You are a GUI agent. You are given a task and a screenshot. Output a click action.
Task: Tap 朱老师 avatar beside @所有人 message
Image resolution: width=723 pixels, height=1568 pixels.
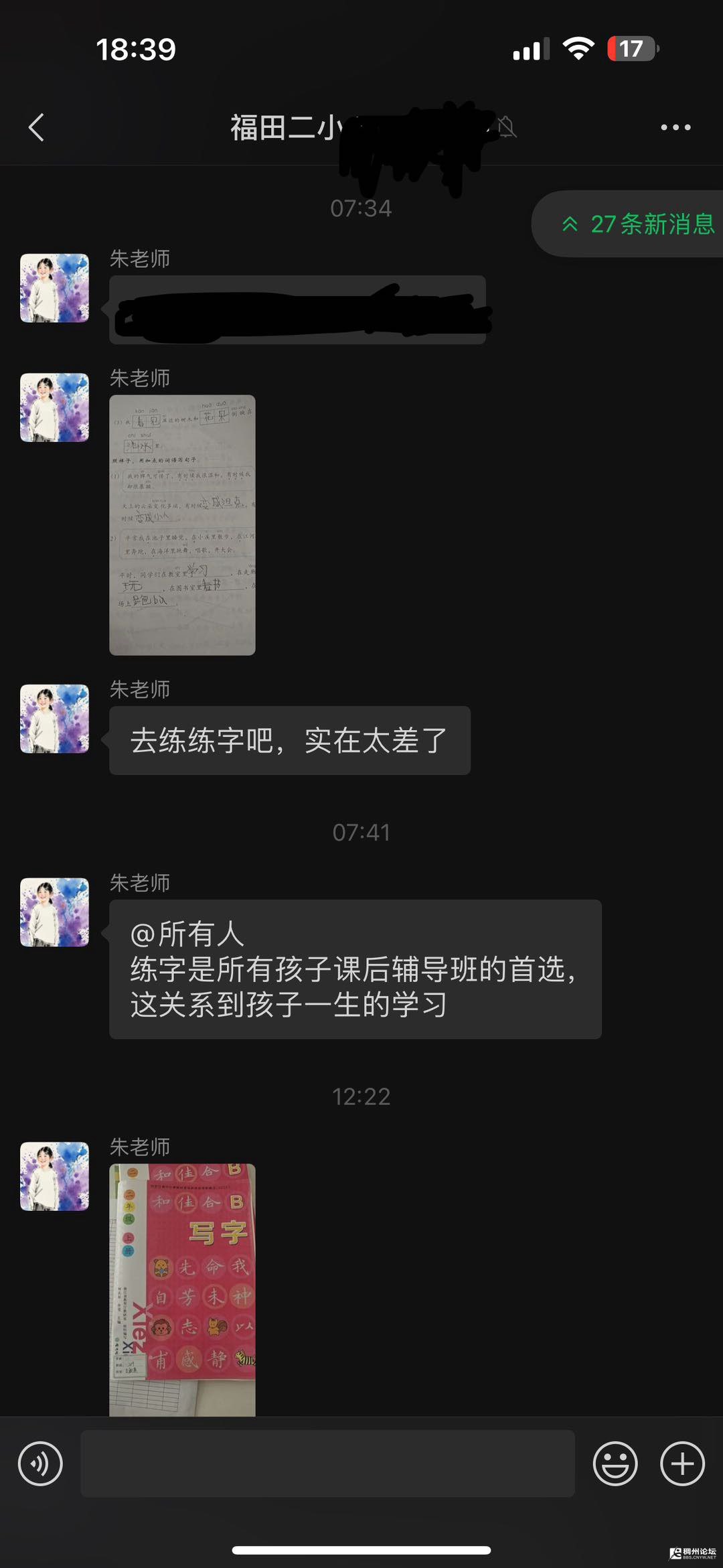(x=54, y=912)
